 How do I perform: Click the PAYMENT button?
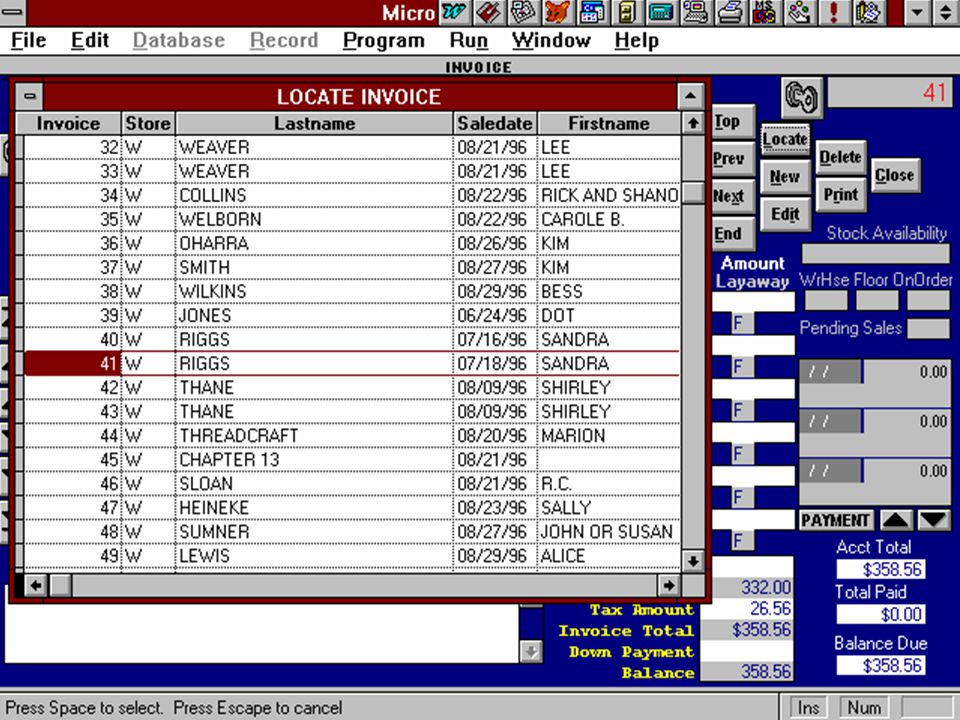coord(836,521)
